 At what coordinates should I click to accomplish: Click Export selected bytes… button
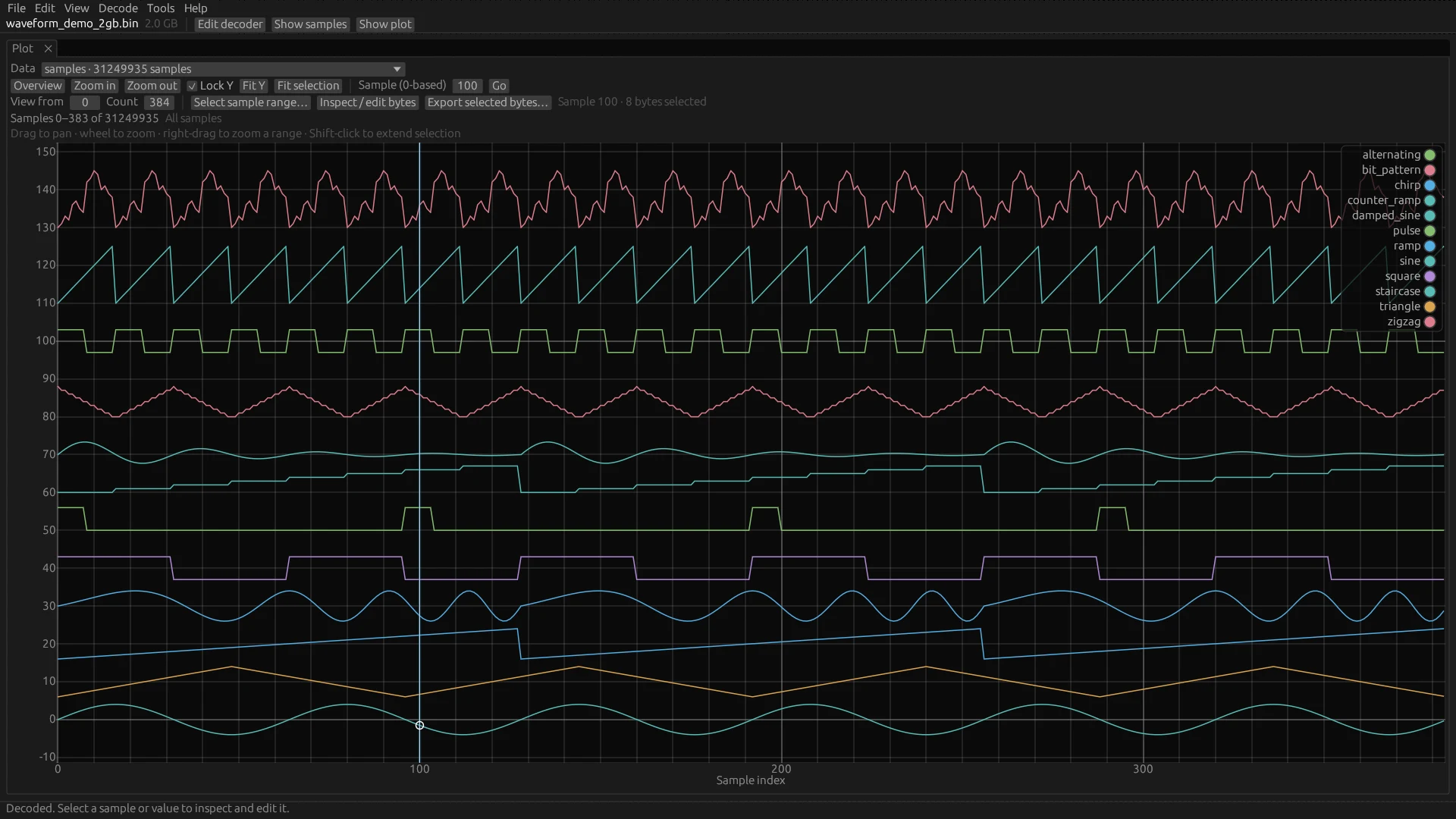pyautogui.click(x=488, y=102)
